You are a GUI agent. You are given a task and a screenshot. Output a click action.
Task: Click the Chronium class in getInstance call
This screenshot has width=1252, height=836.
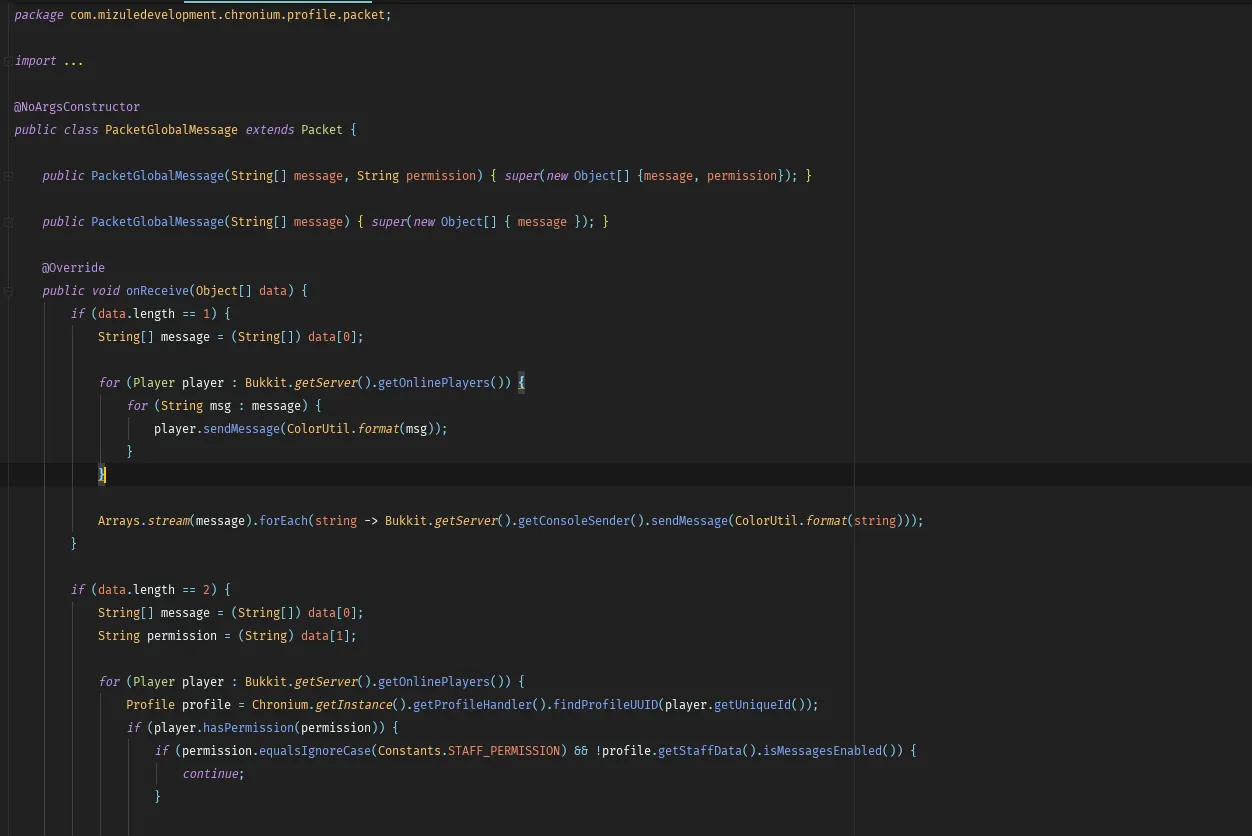click(x=280, y=705)
